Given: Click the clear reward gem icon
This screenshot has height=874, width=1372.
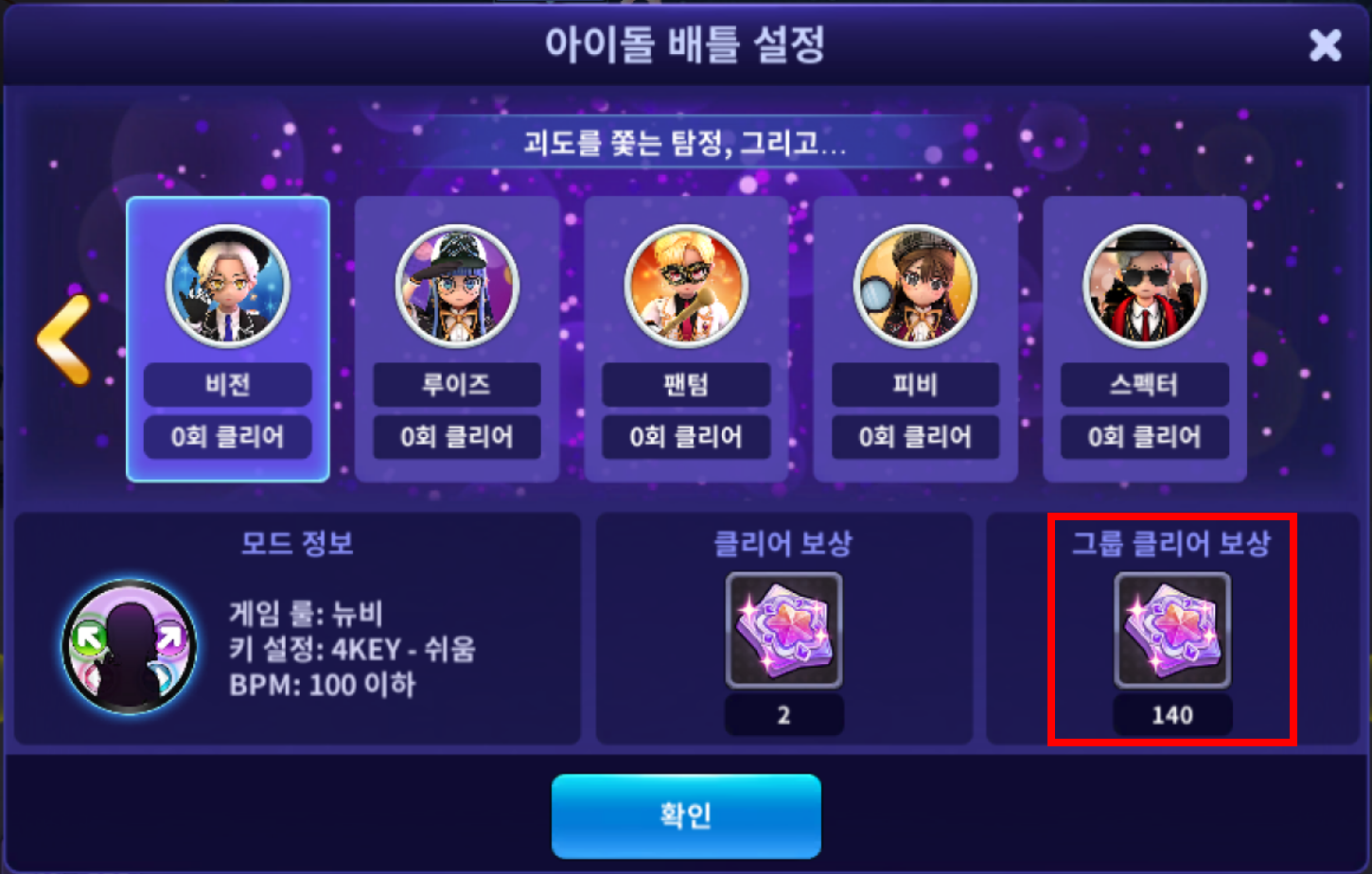Looking at the screenshot, I should [783, 630].
